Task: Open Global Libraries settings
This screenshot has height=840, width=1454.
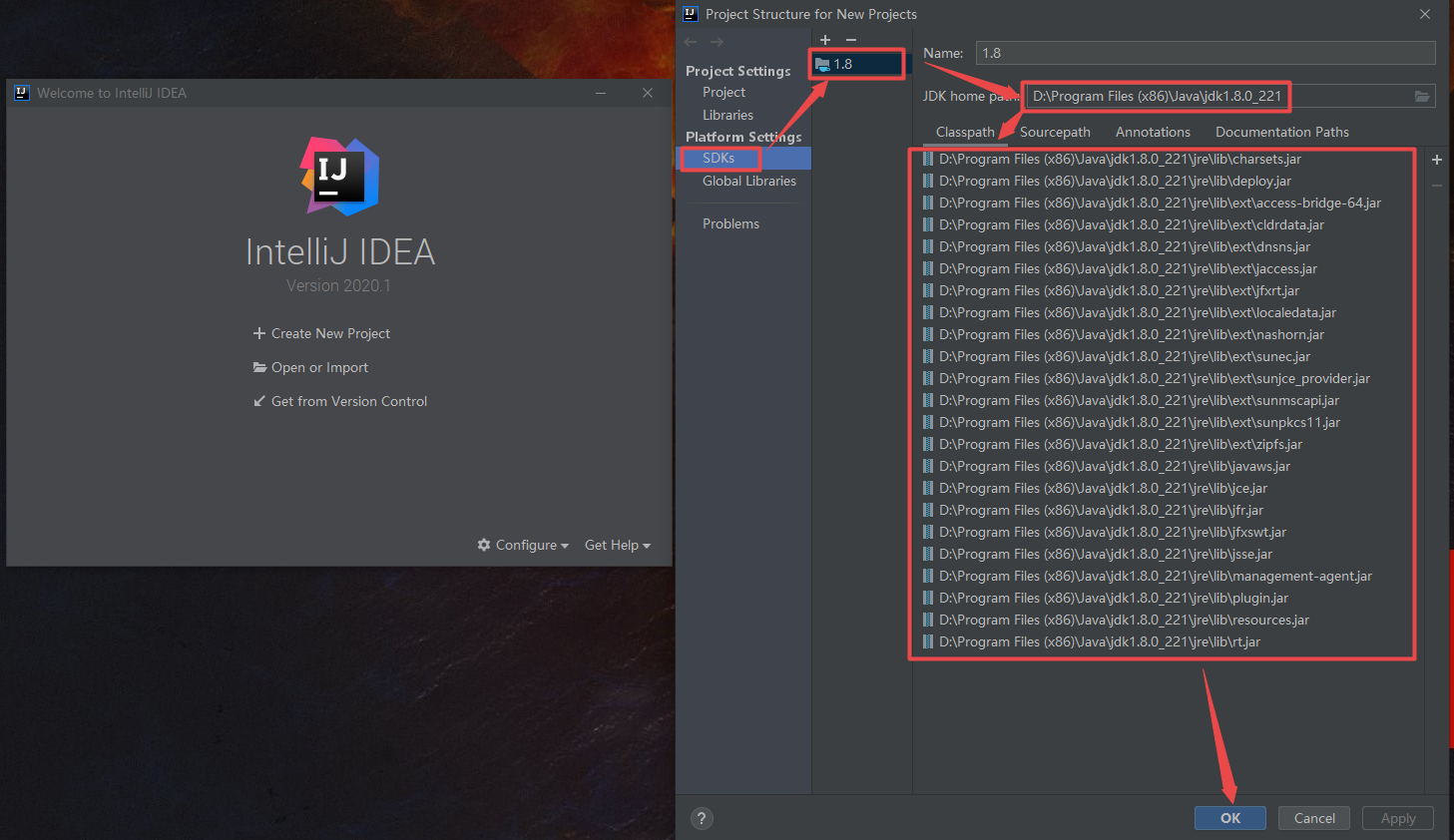Action: [x=749, y=181]
